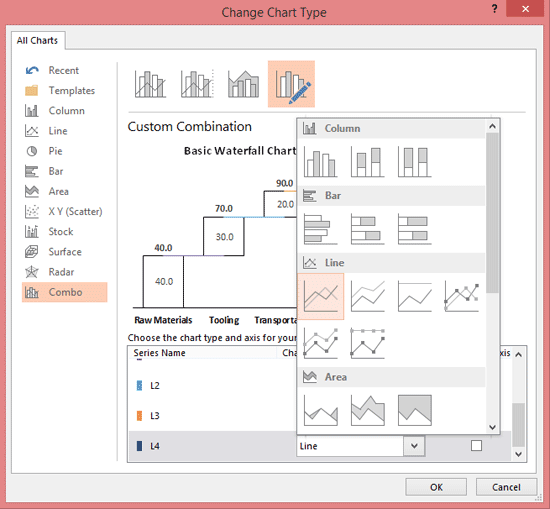Close the Change Chart Type dialog
This screenshot has width=550, height=509.
tap(525, 9)
